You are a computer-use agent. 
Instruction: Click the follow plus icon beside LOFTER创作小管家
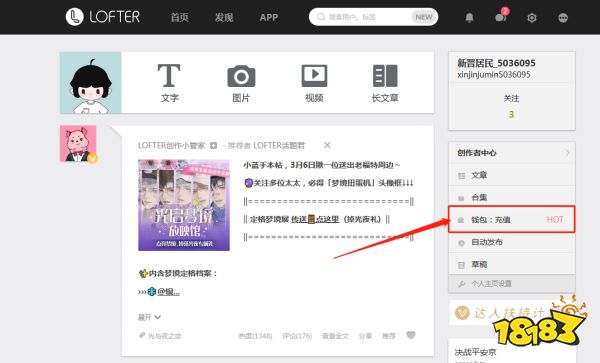coord(214,145)
